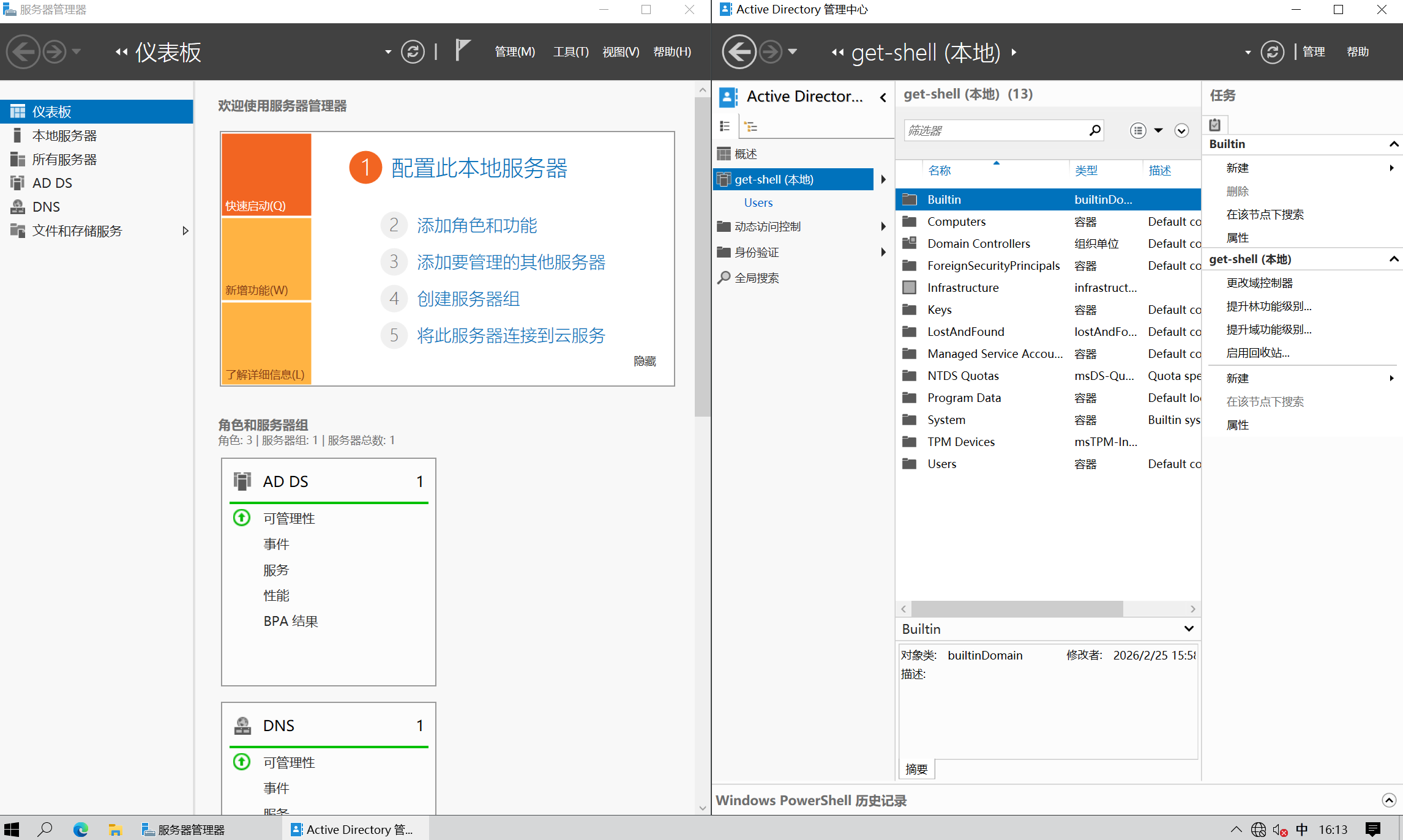Collapse the Builtin preview details section
This screenshot has width=1403, height=840.
point(1188,628)
